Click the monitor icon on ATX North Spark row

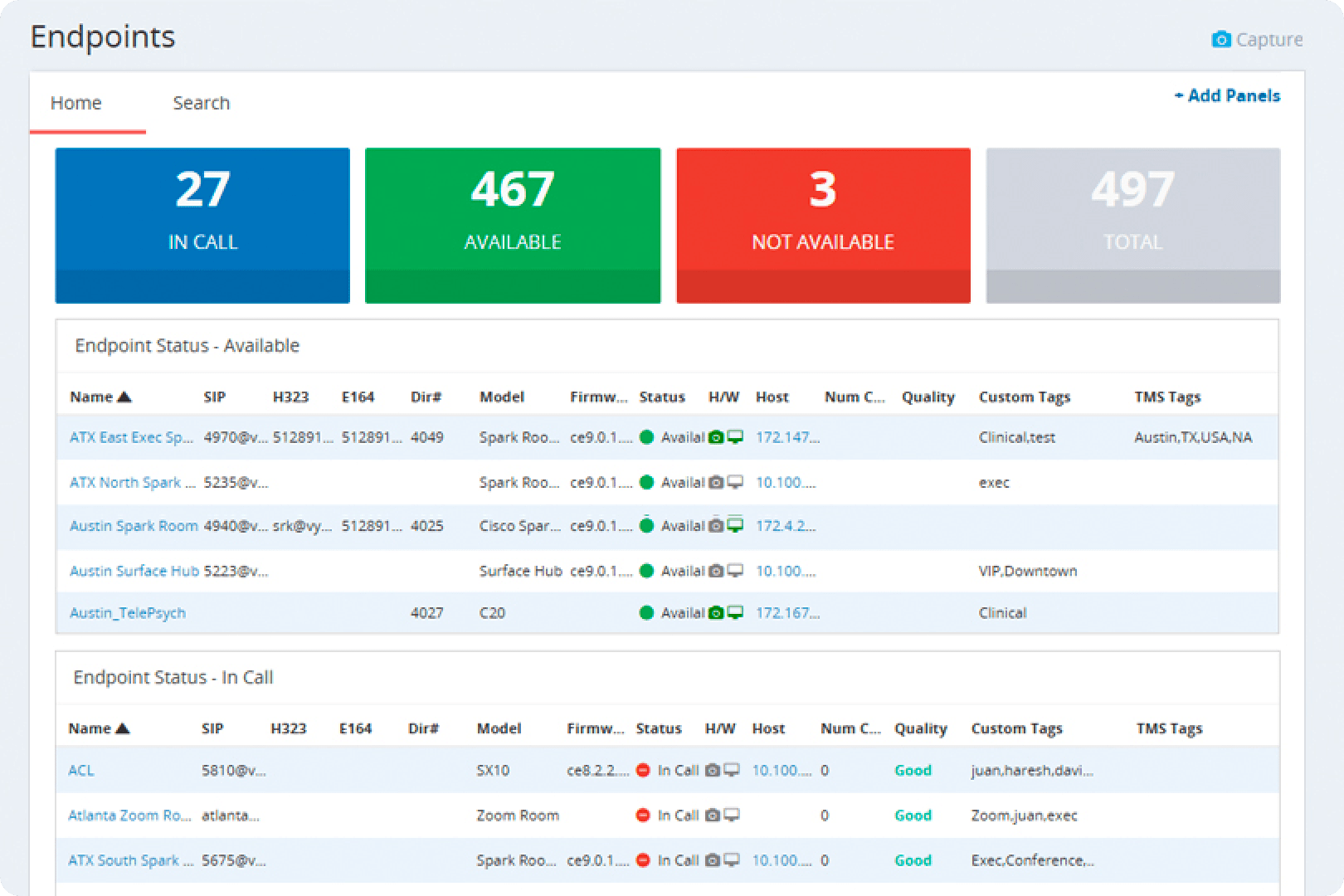(x=734, y=482)
